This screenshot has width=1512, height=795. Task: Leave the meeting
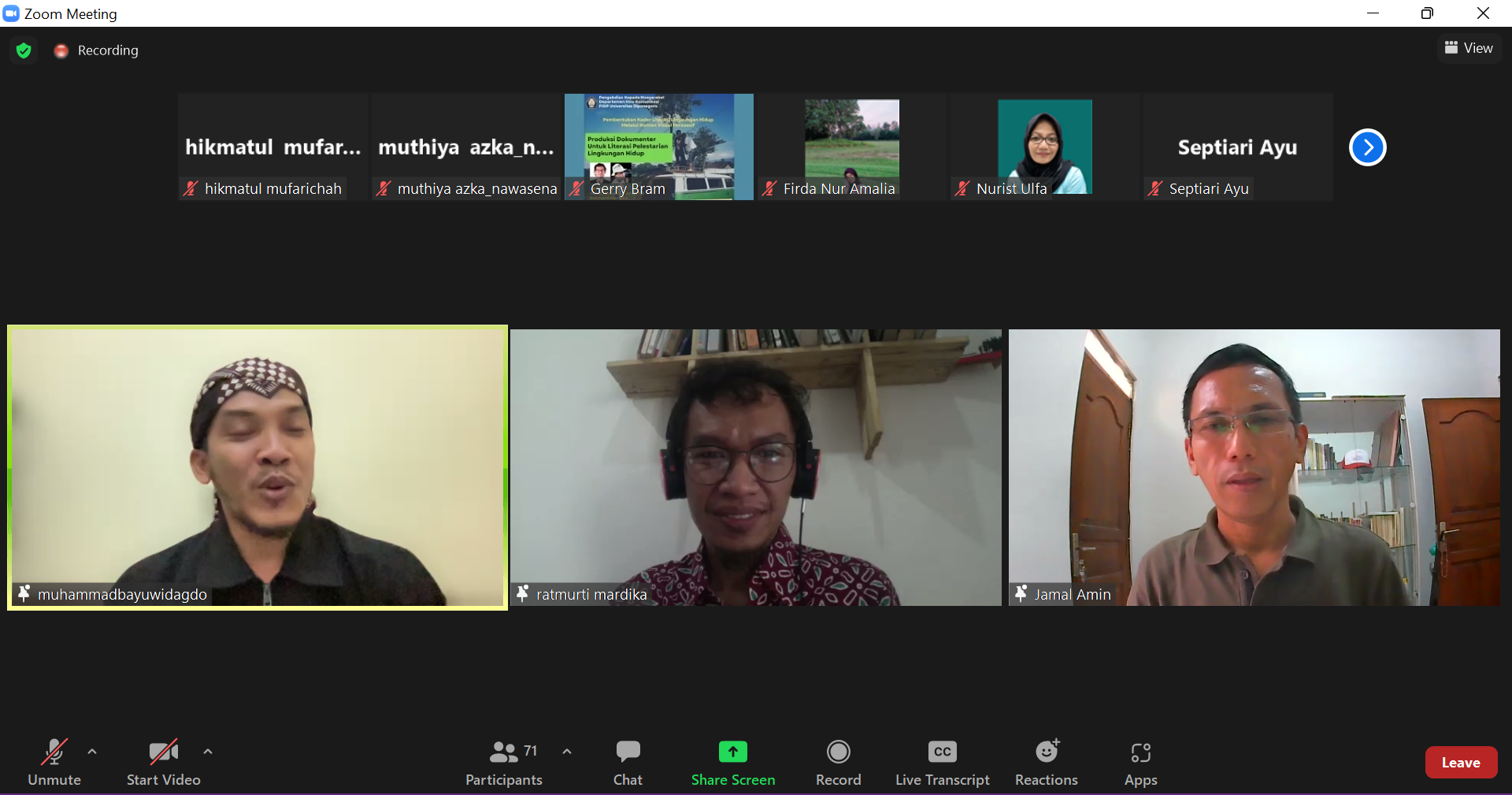pos(1460,762)
